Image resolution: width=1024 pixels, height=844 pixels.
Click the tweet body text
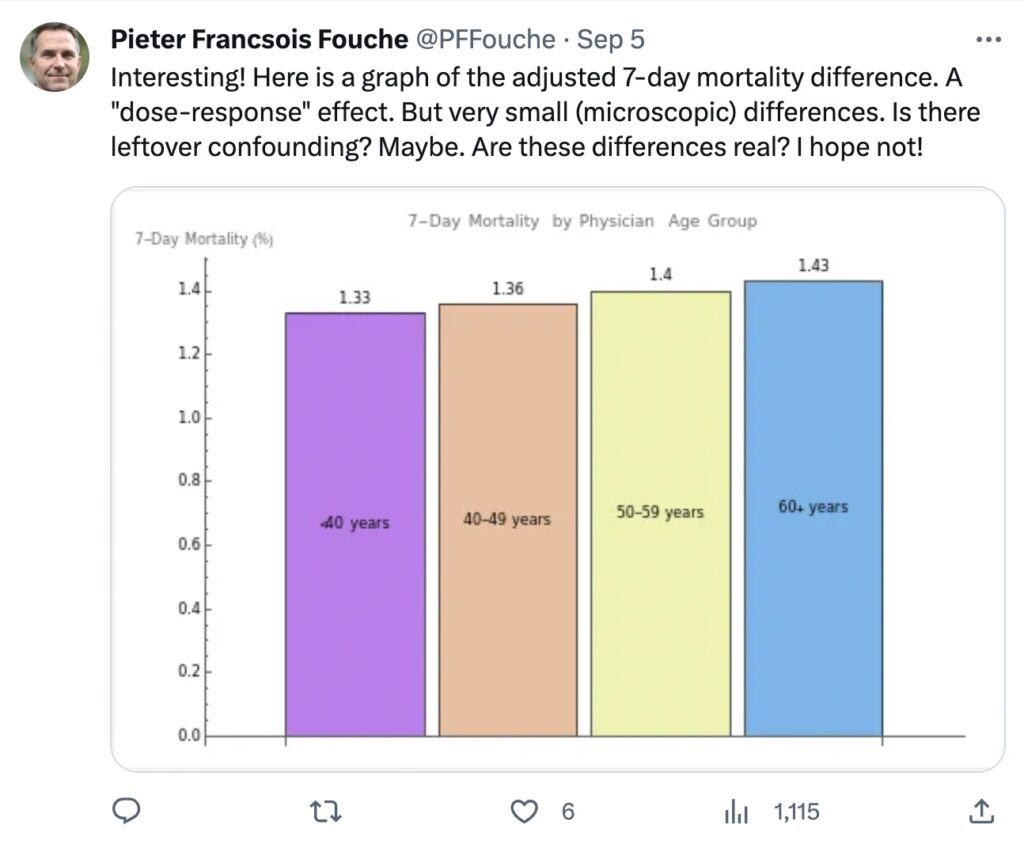pos(545,112)
